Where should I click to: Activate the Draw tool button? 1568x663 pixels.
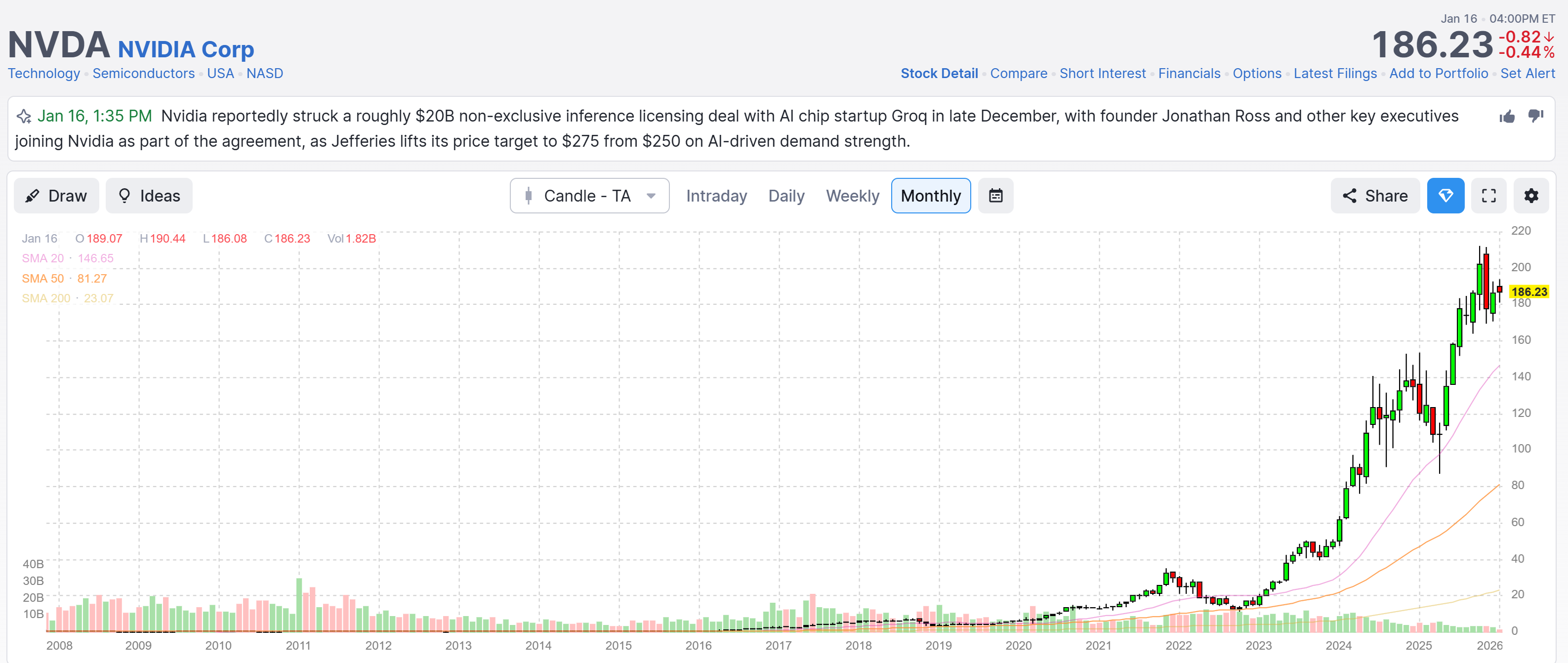pos(56,196)
